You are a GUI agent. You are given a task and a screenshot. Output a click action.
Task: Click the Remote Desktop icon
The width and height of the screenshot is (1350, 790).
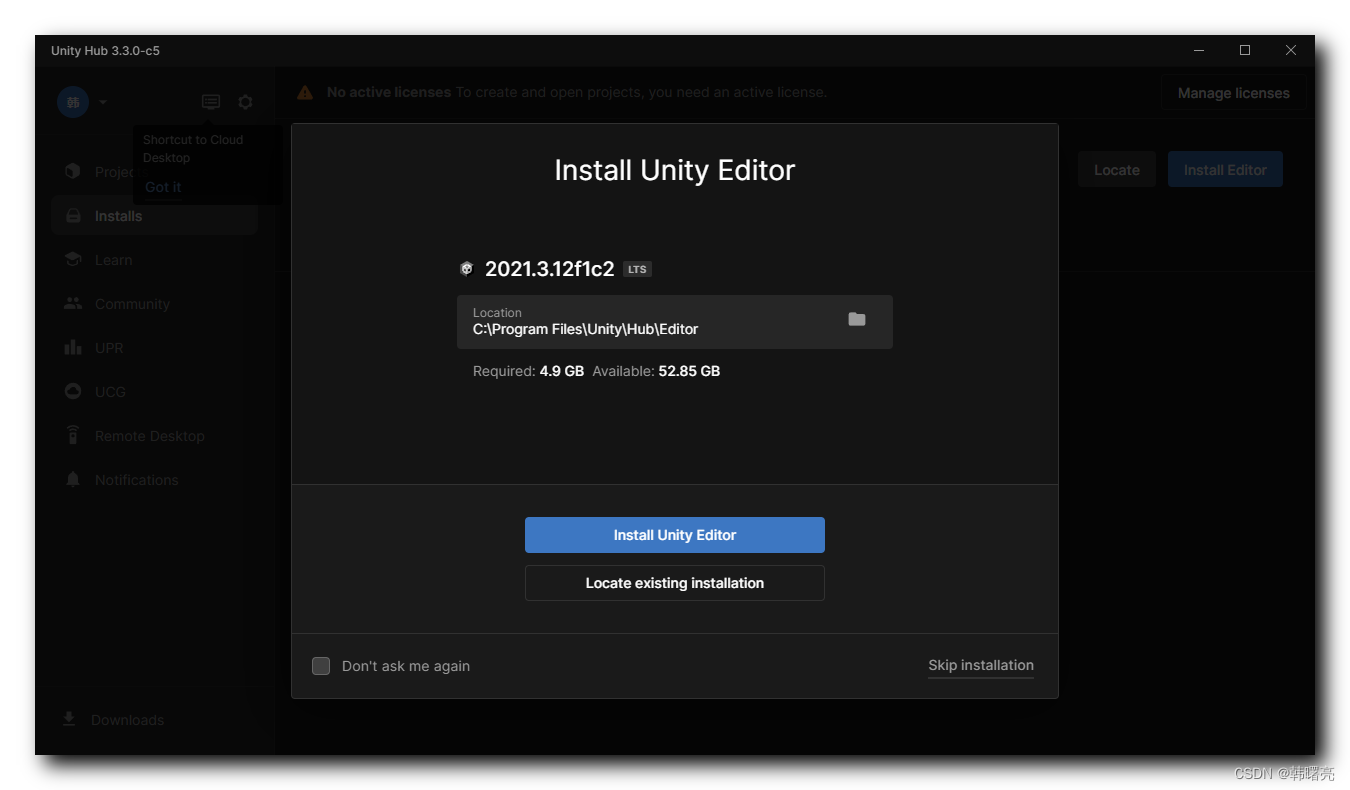[73, 435]
